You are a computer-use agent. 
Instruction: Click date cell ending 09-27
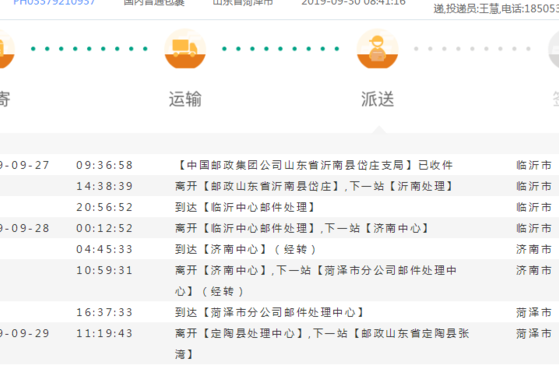pos(24,165)
